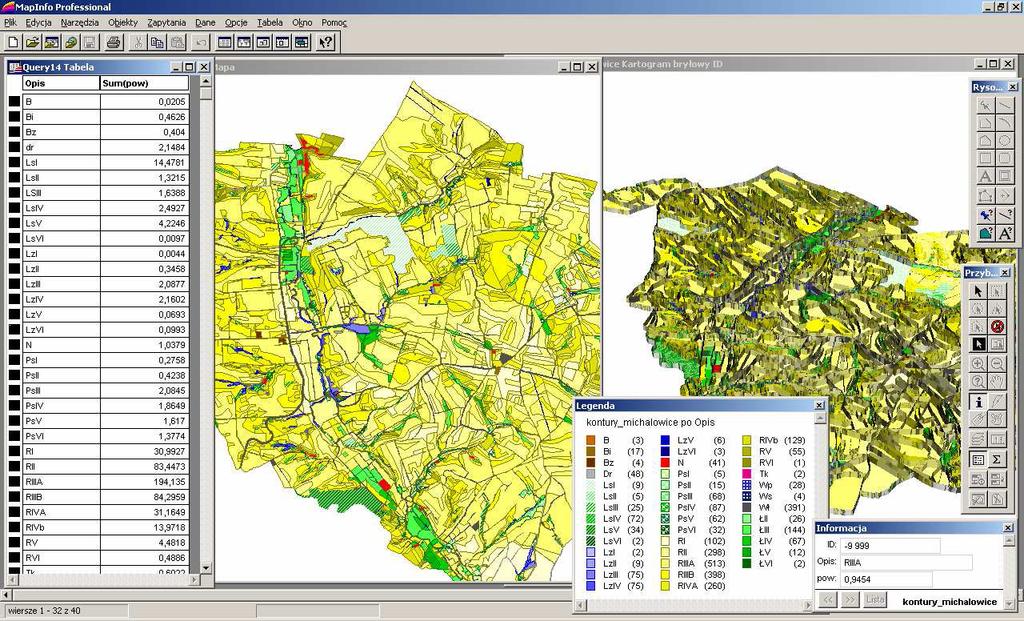Click scroll-down arrow of Query14 table
The width and height of the screenshot is (1024, 621).
[x=206, y=567]
